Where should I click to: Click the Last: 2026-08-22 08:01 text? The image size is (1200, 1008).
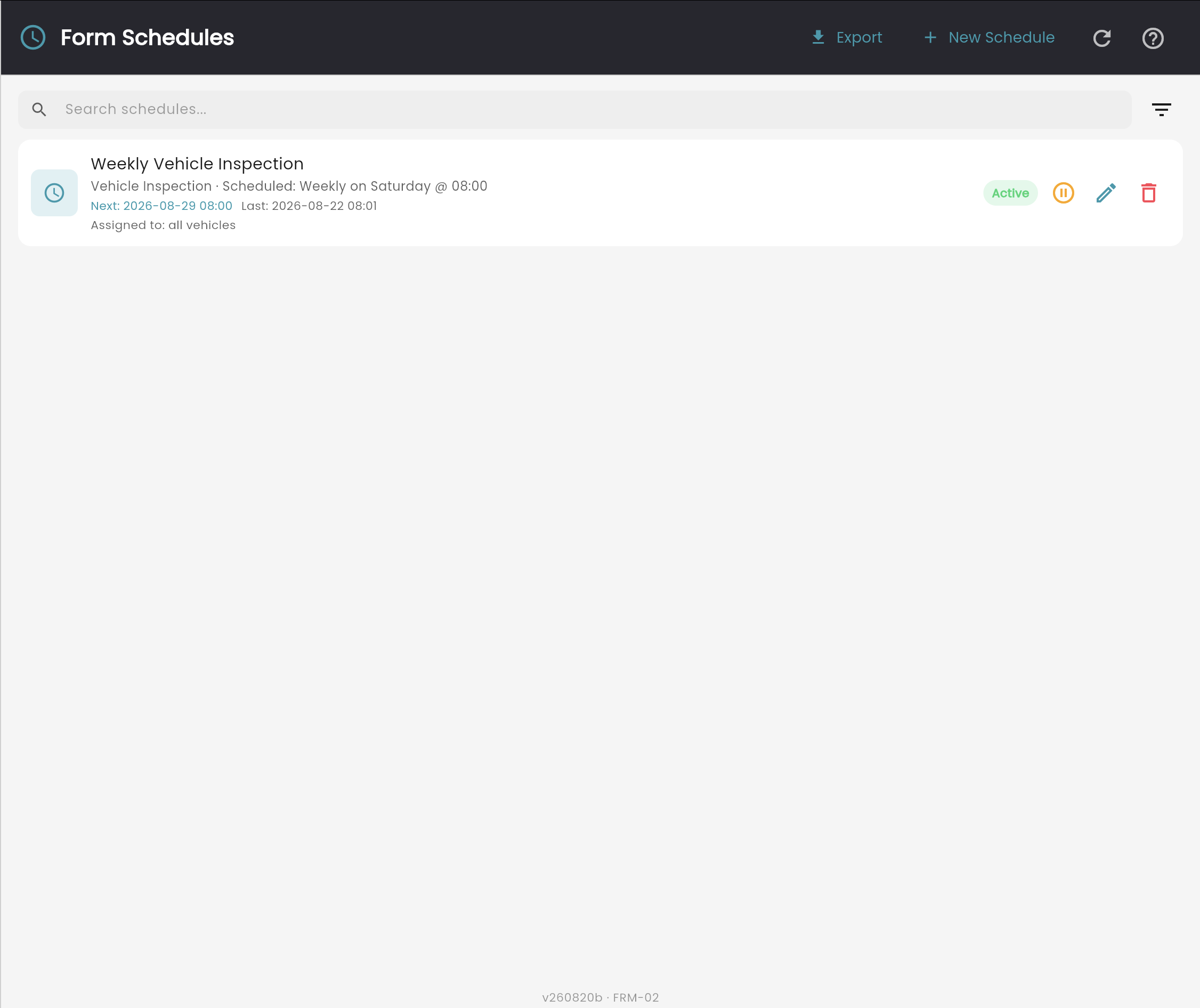pyautogui.click(x=309, y=206)
